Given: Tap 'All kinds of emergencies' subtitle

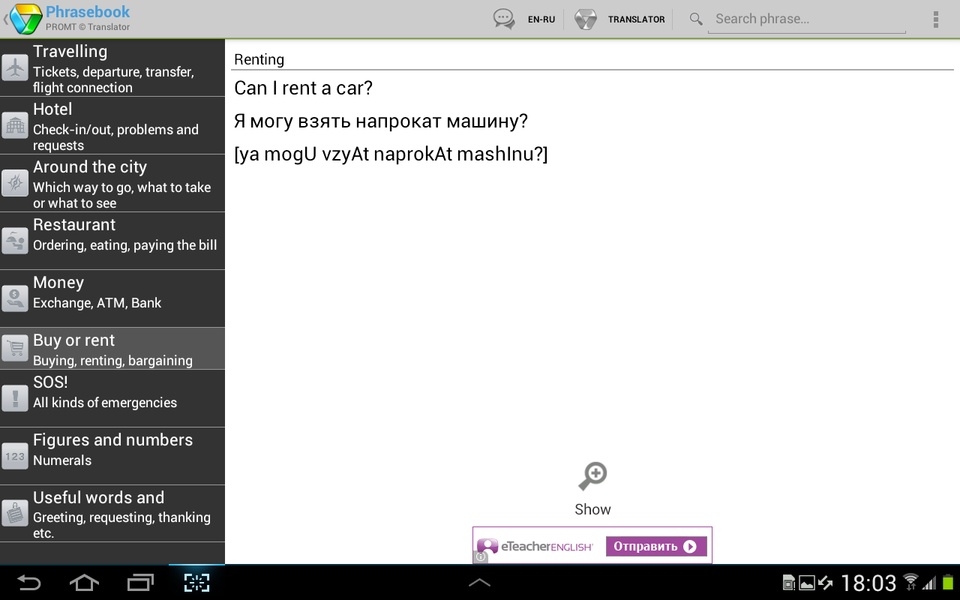Looking at the screenshot, I should pos(105,403).
